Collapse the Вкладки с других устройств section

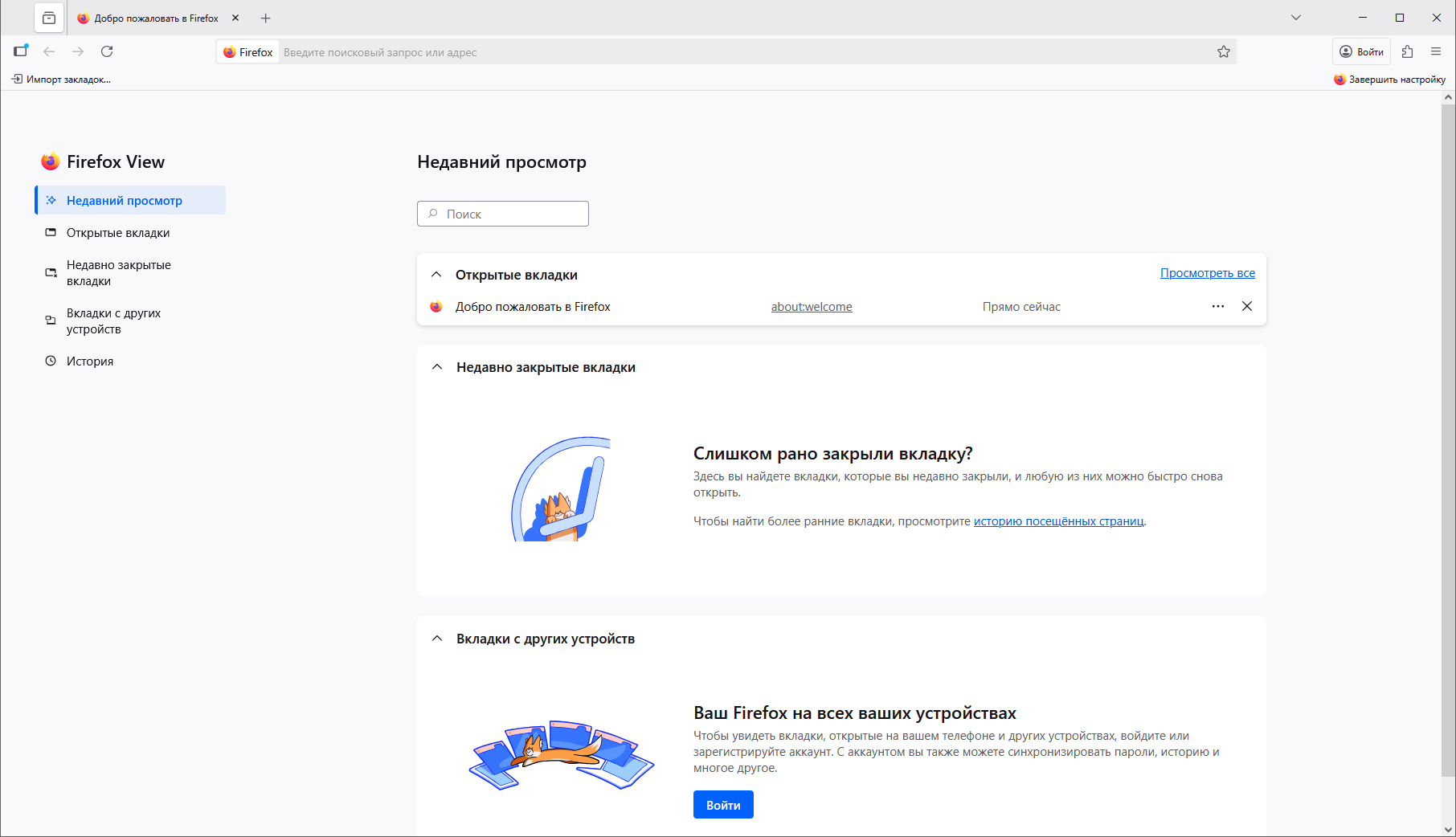pyautogui.click(x=437, y=639)
